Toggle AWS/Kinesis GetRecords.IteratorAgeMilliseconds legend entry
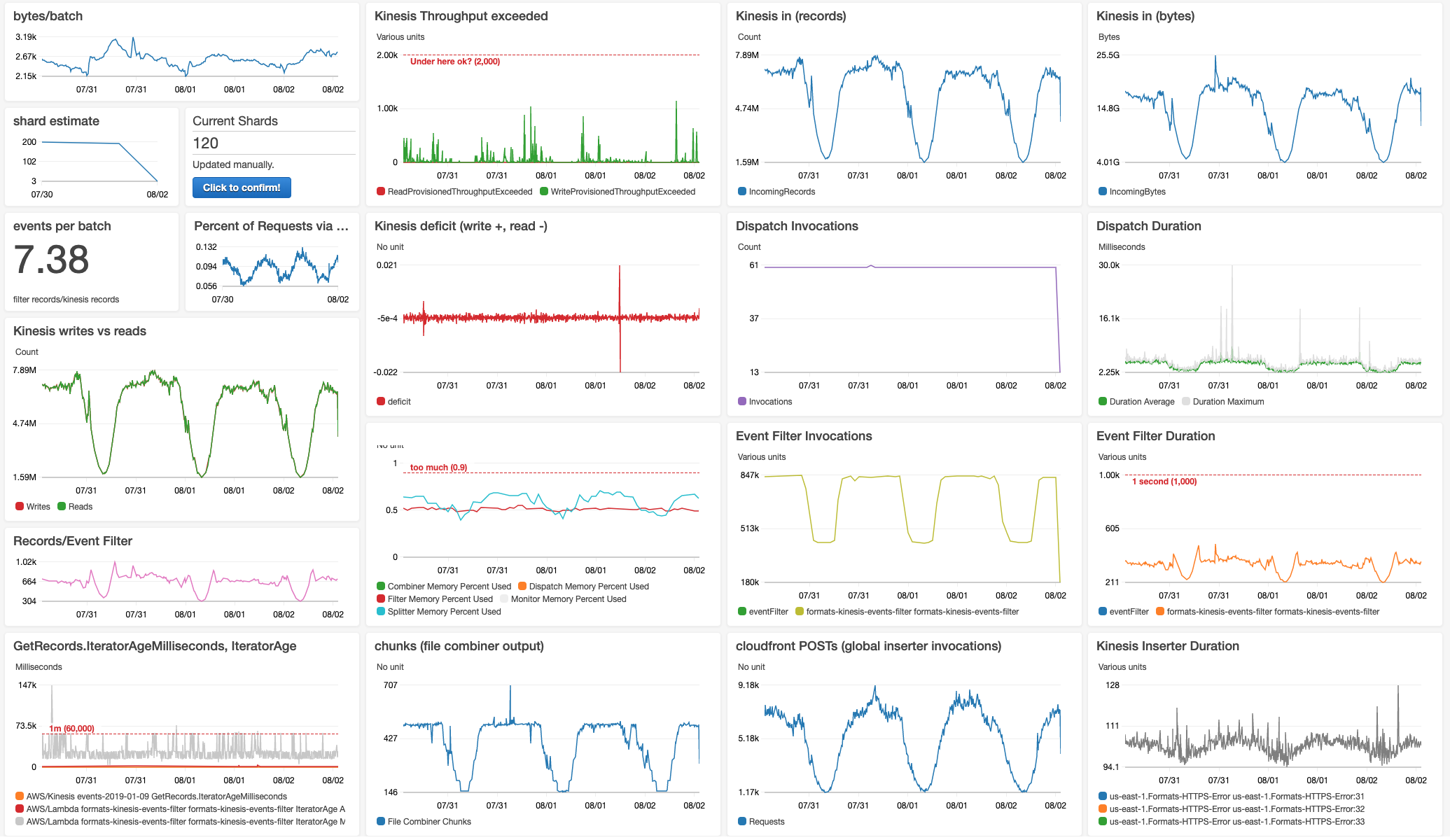 coord(151,796)
